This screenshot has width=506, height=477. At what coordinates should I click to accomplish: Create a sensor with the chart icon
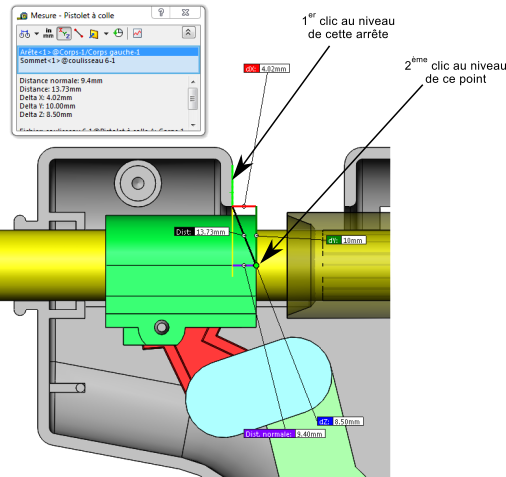tap(137, 33)
